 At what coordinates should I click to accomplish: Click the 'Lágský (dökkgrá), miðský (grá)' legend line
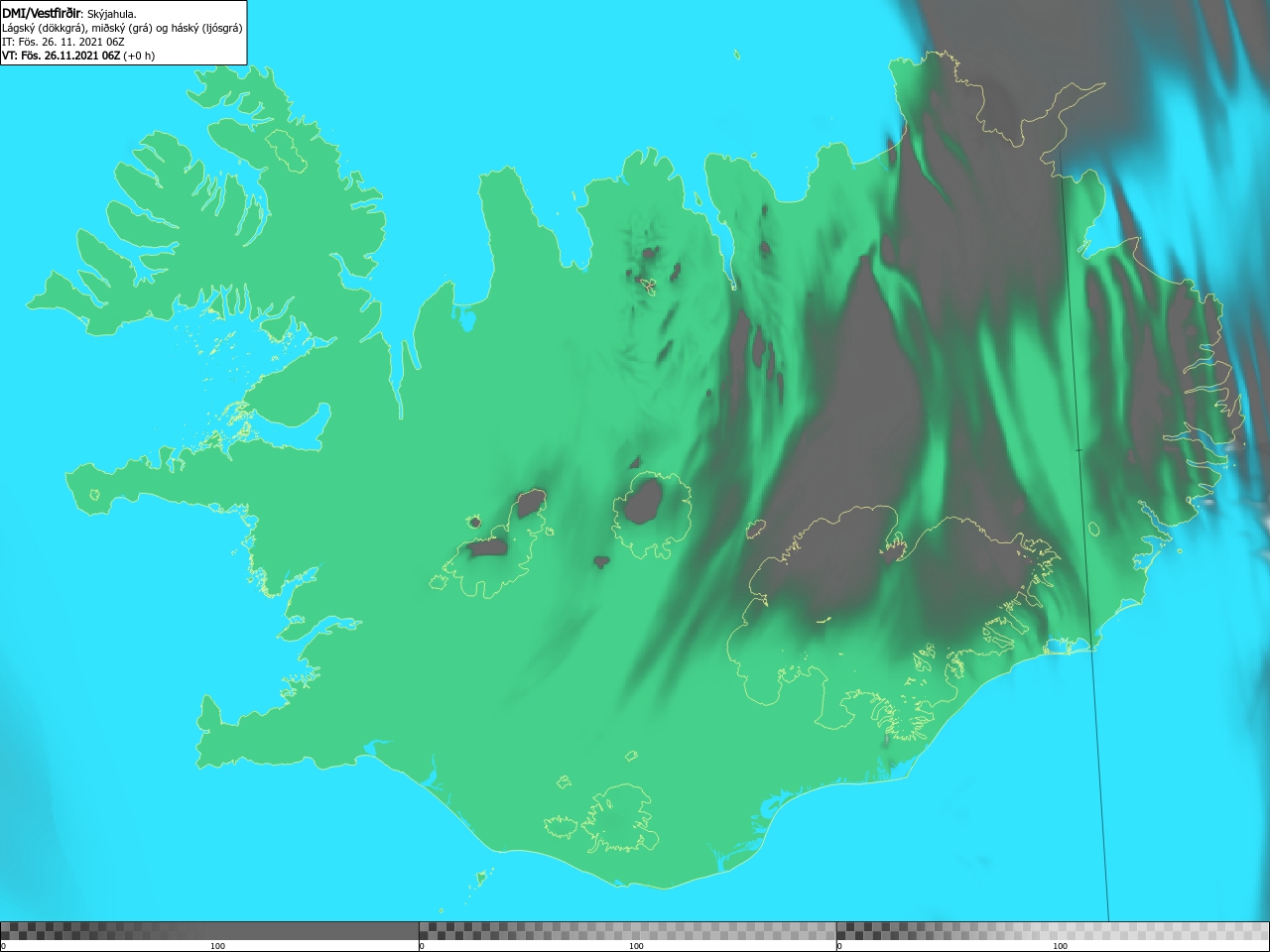[x=122, y=28]
